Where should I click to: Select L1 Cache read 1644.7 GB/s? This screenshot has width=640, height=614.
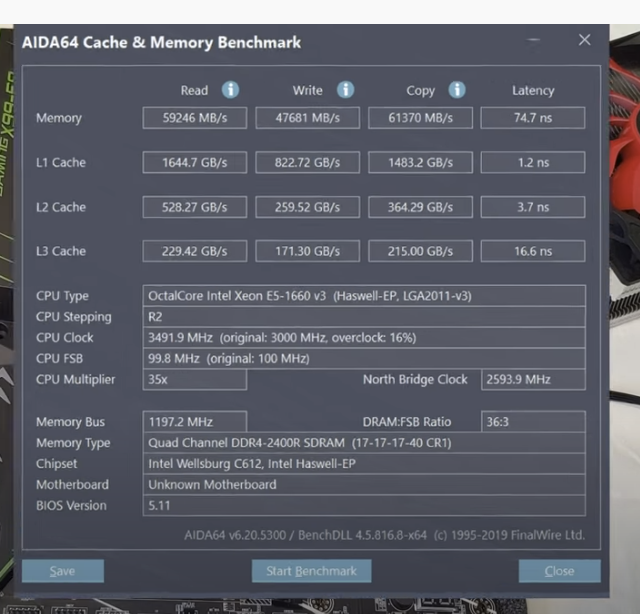point(195,162)
